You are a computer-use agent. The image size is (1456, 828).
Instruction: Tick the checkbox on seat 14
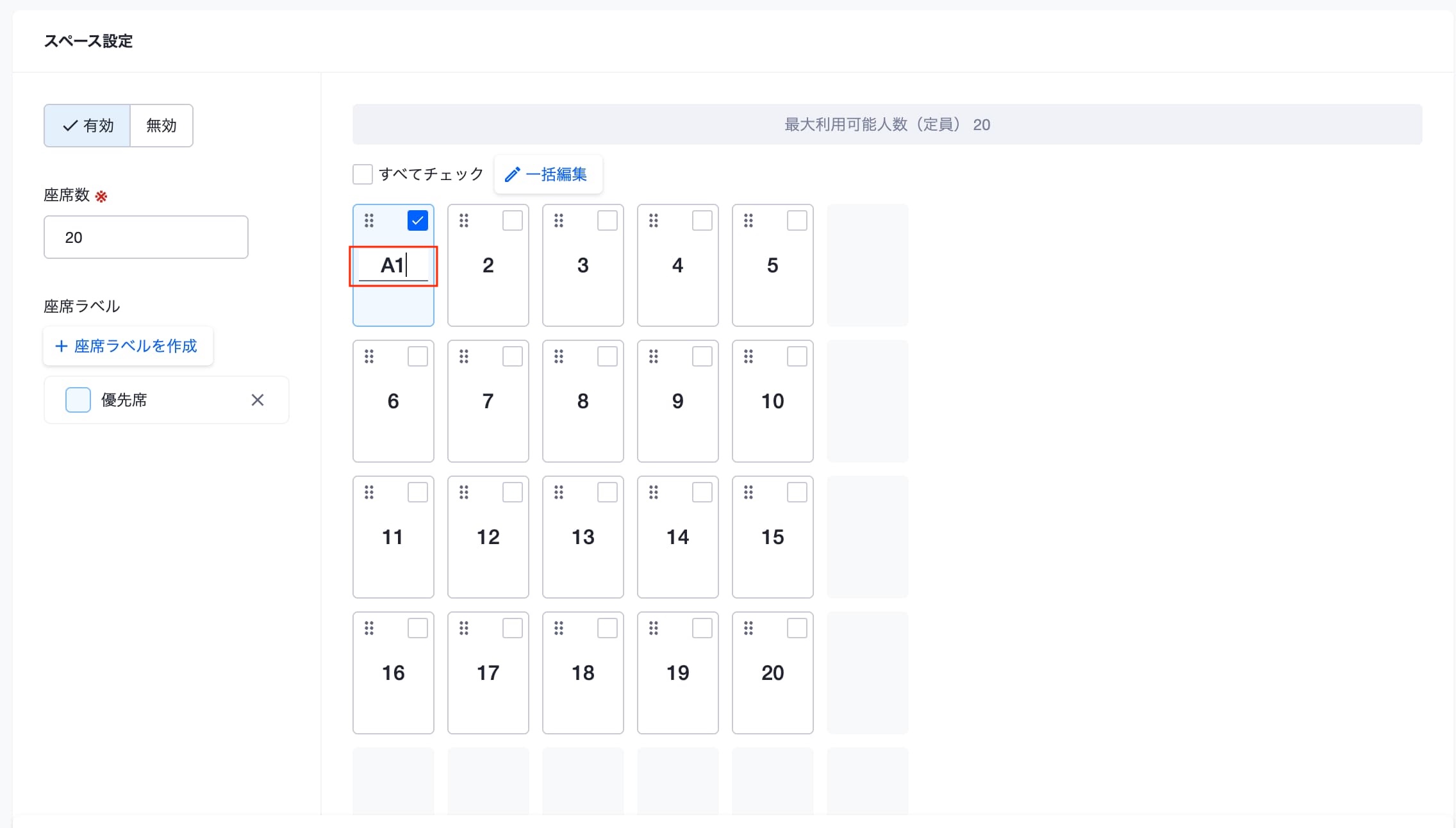[x=702, y=492]
